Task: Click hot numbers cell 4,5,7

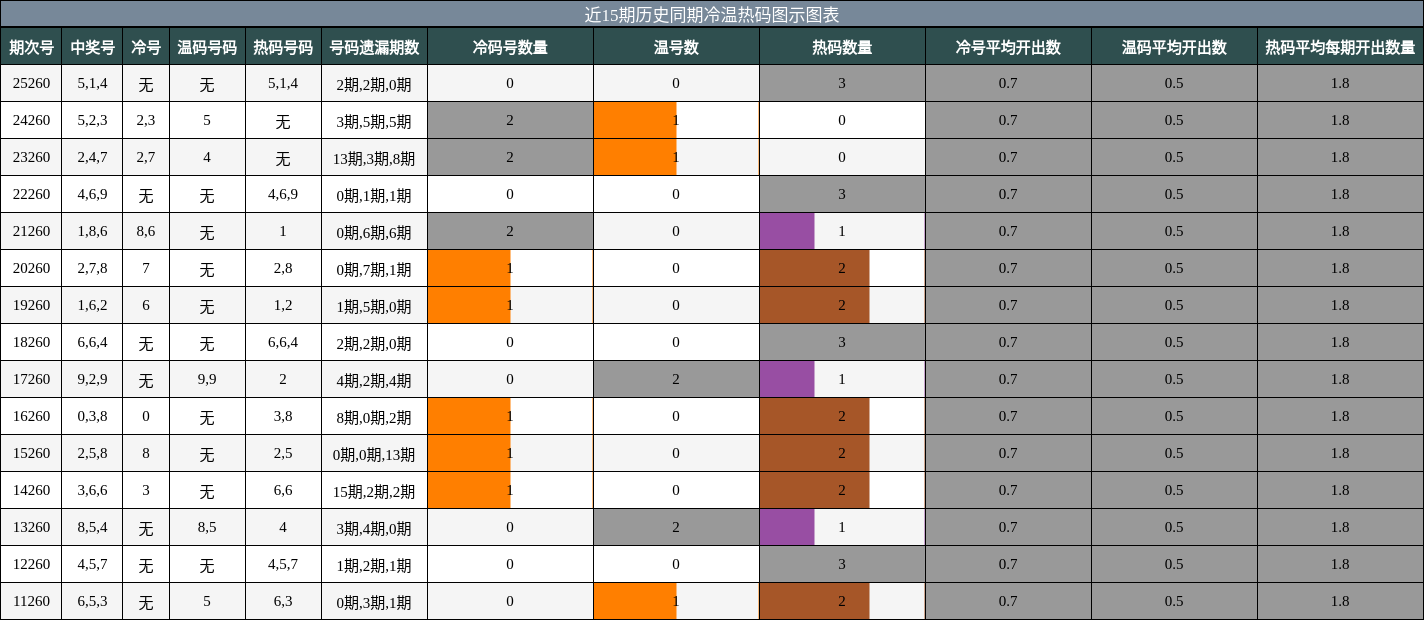Action: (283, 565)
